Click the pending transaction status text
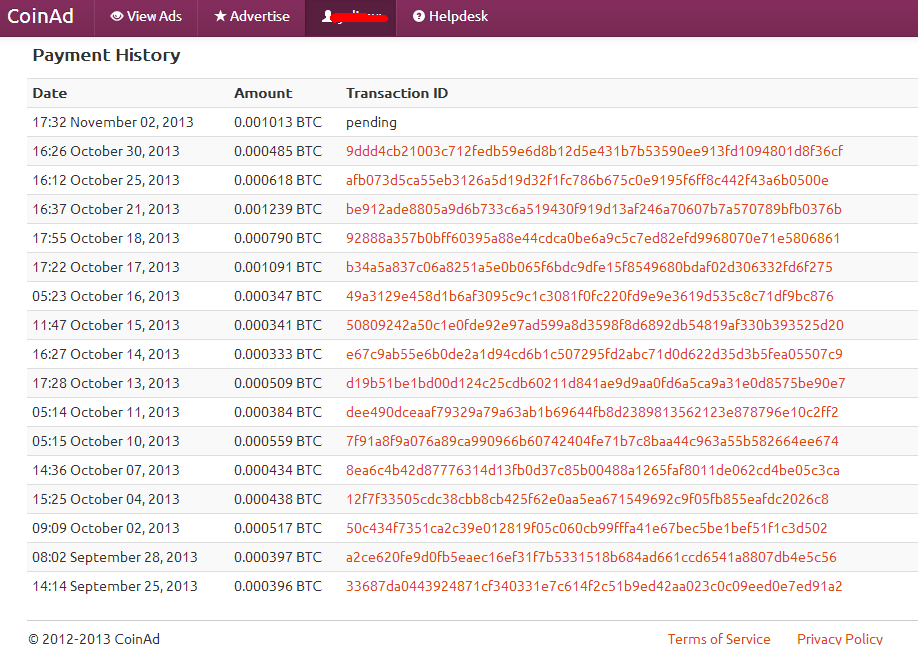 [x=371, y=122]
